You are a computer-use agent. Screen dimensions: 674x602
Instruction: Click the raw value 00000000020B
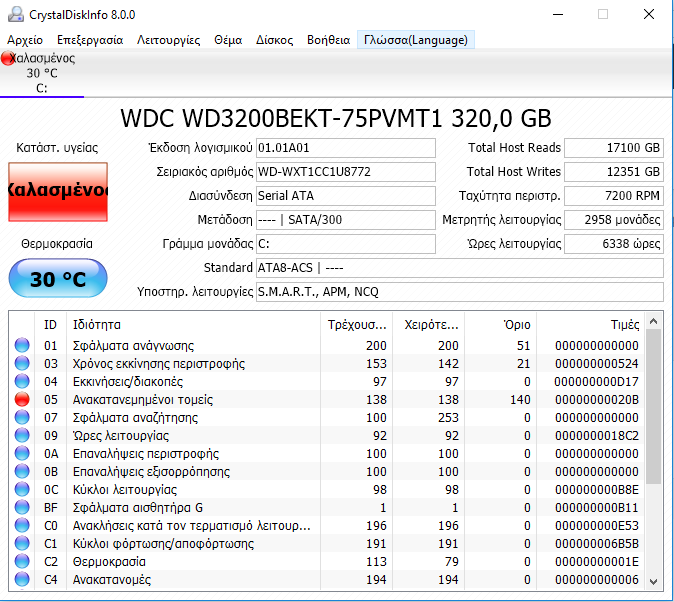(597, 399)
